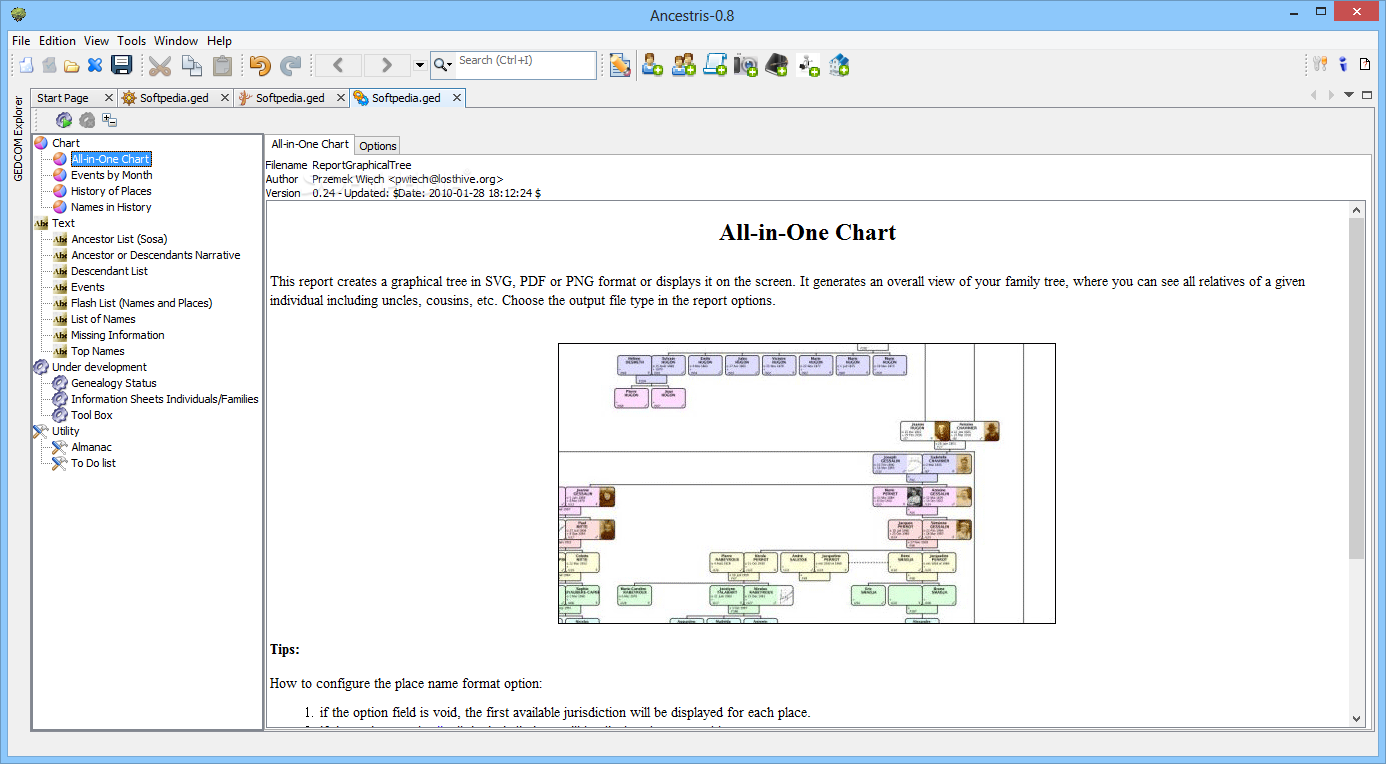Image resolution: width=1386 pixels, height=764 pixels.
Task: Open a GEDCOM file via folder icon
Action: (x=72, y=66)
